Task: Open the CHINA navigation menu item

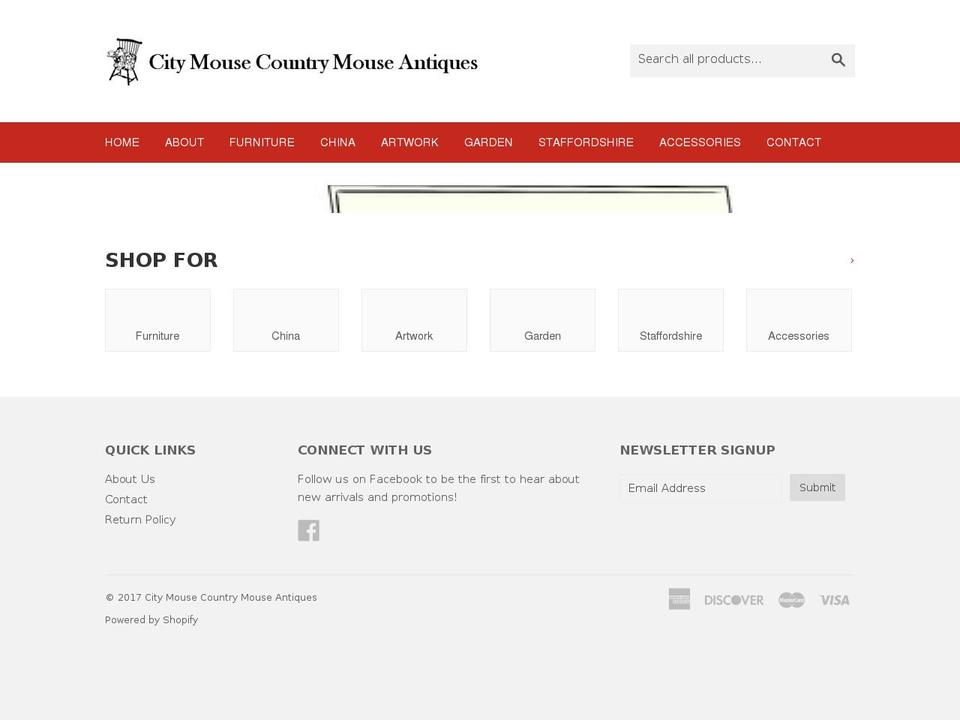Action: click(337, 142)
